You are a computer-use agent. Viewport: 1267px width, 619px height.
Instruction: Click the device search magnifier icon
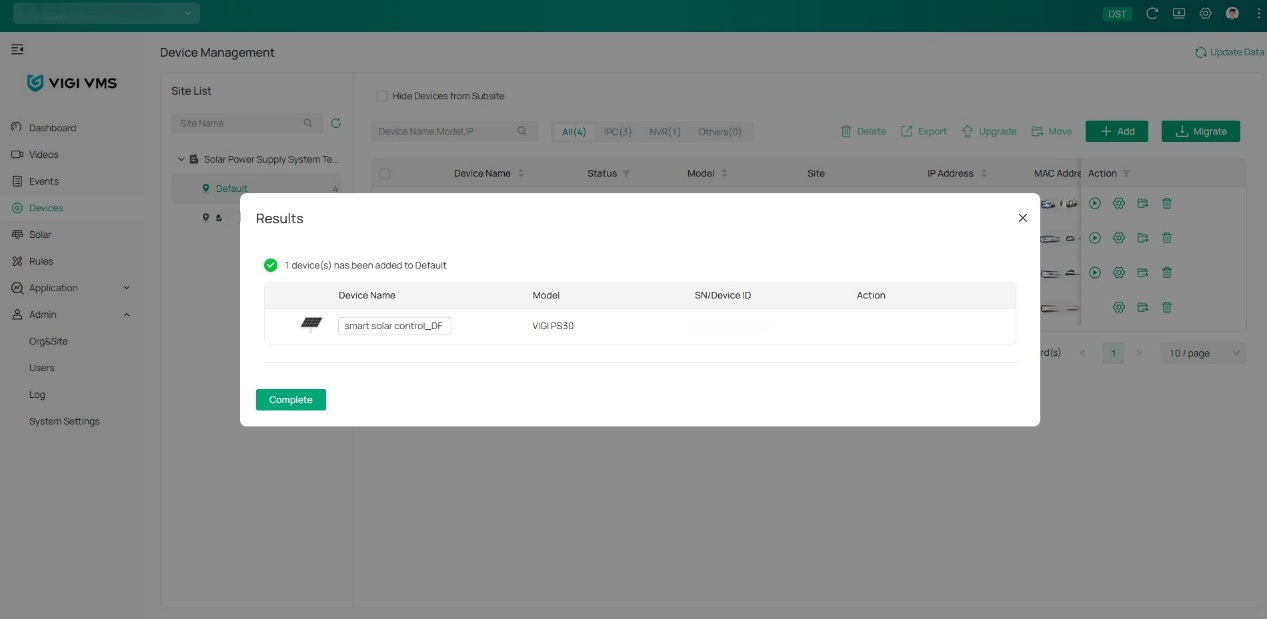click(x=522, y=131)
